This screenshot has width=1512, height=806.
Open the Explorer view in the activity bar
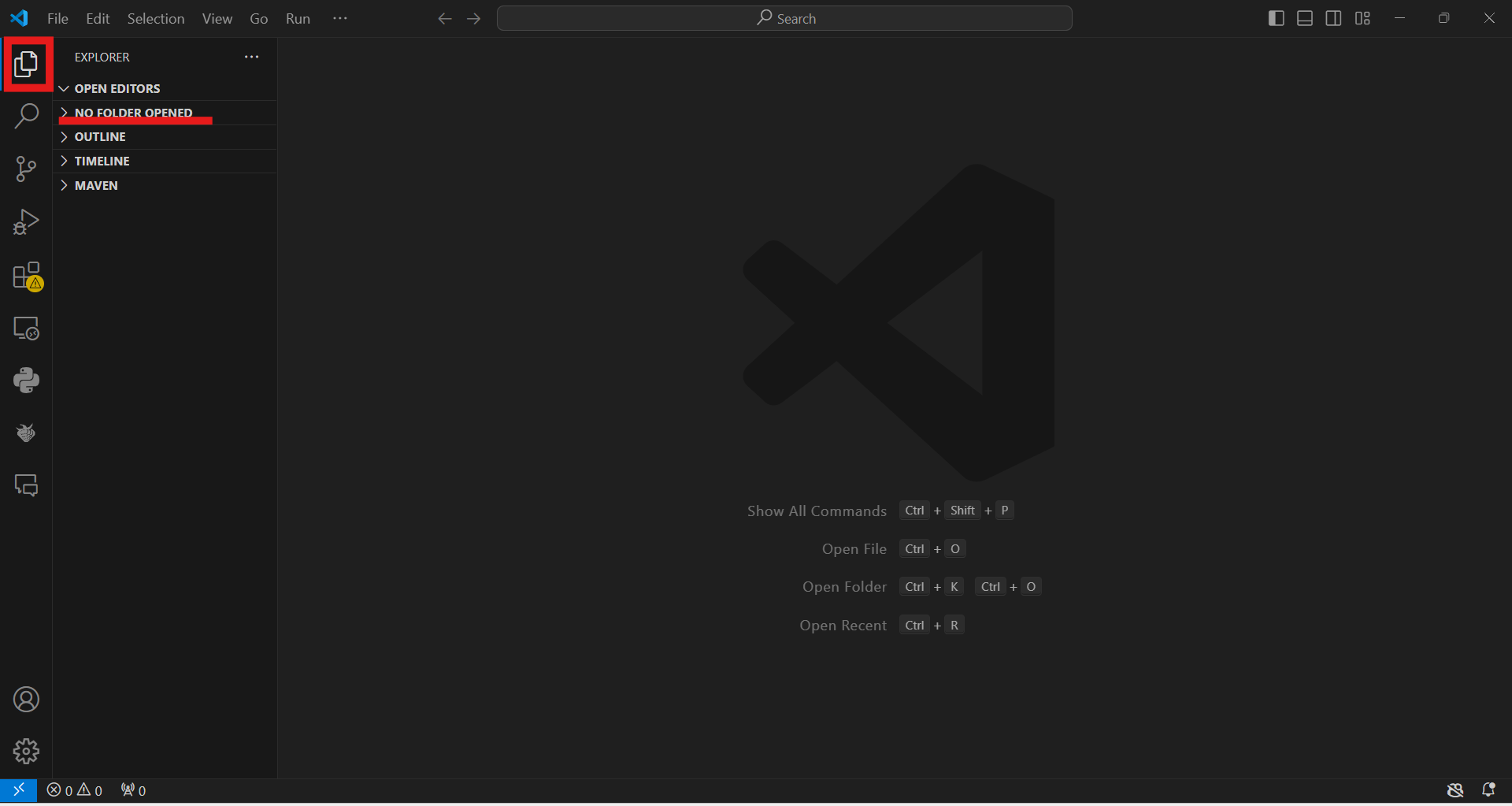26,64
